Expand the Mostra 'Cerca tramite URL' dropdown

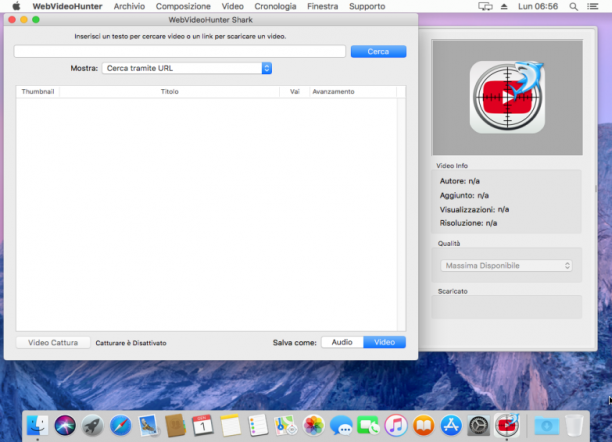[x=187, y=68]
